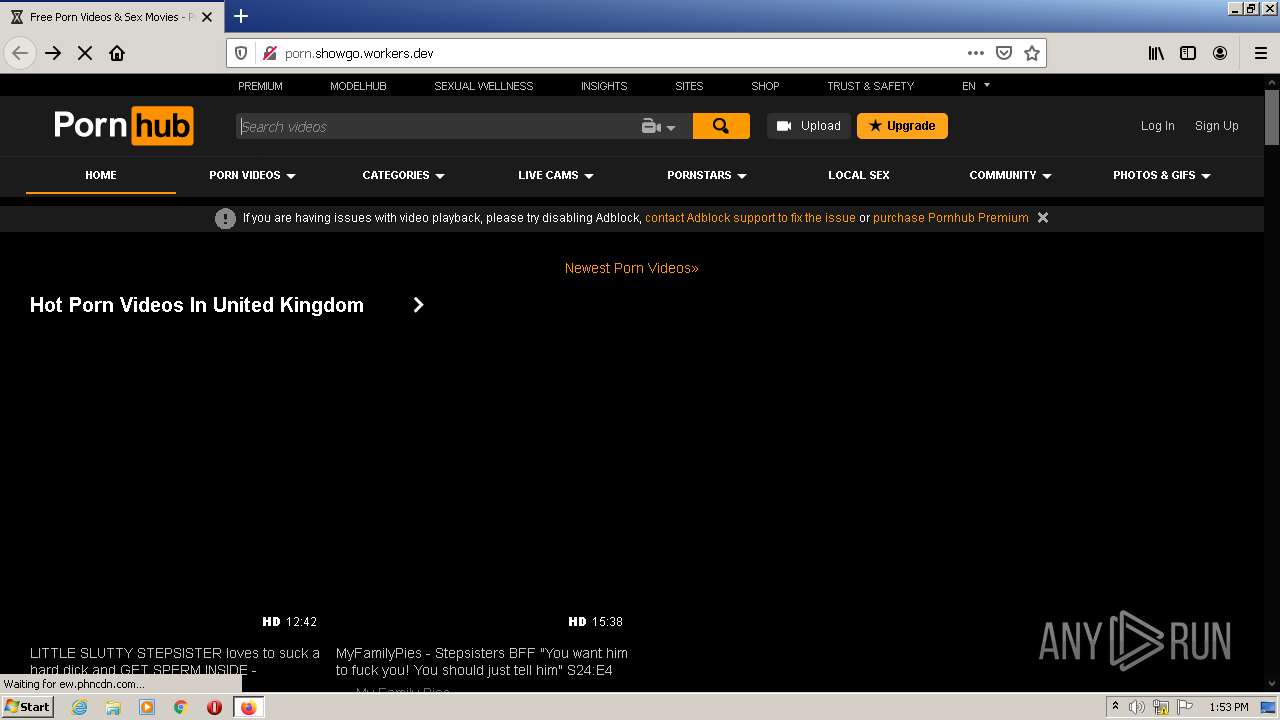Dismiss the Adblock notice with X

coord(1043,218)
